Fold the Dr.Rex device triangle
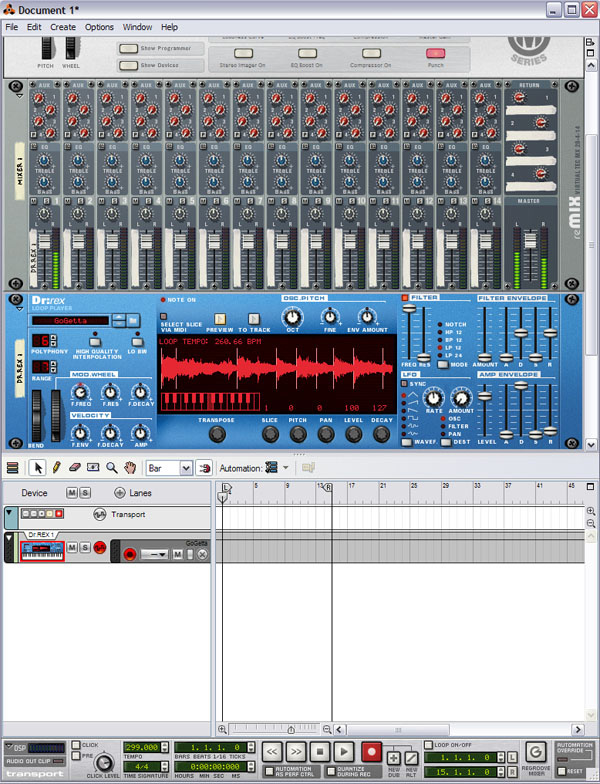Screen dimensions: 600x784 tap(20, 309)
